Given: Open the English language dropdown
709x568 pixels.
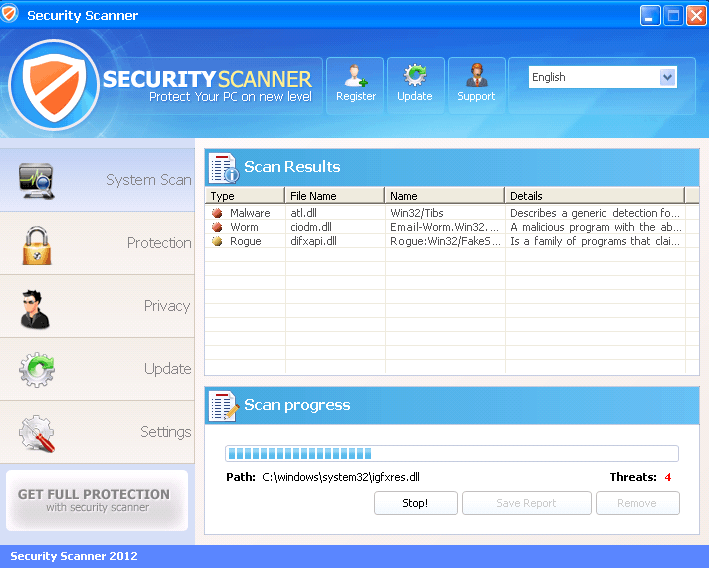Looking at the screenshot, I should (602, 77).
